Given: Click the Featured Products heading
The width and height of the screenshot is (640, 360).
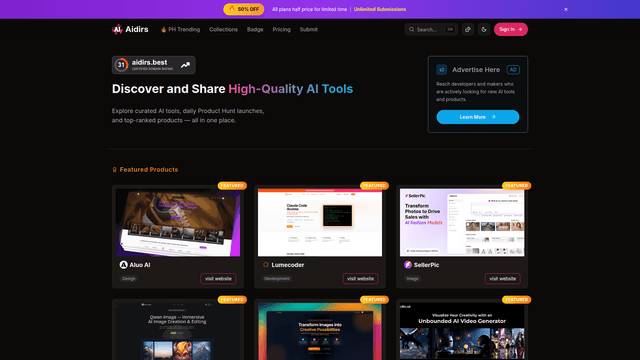Looking at the screenshot, I should click(149, 169).
